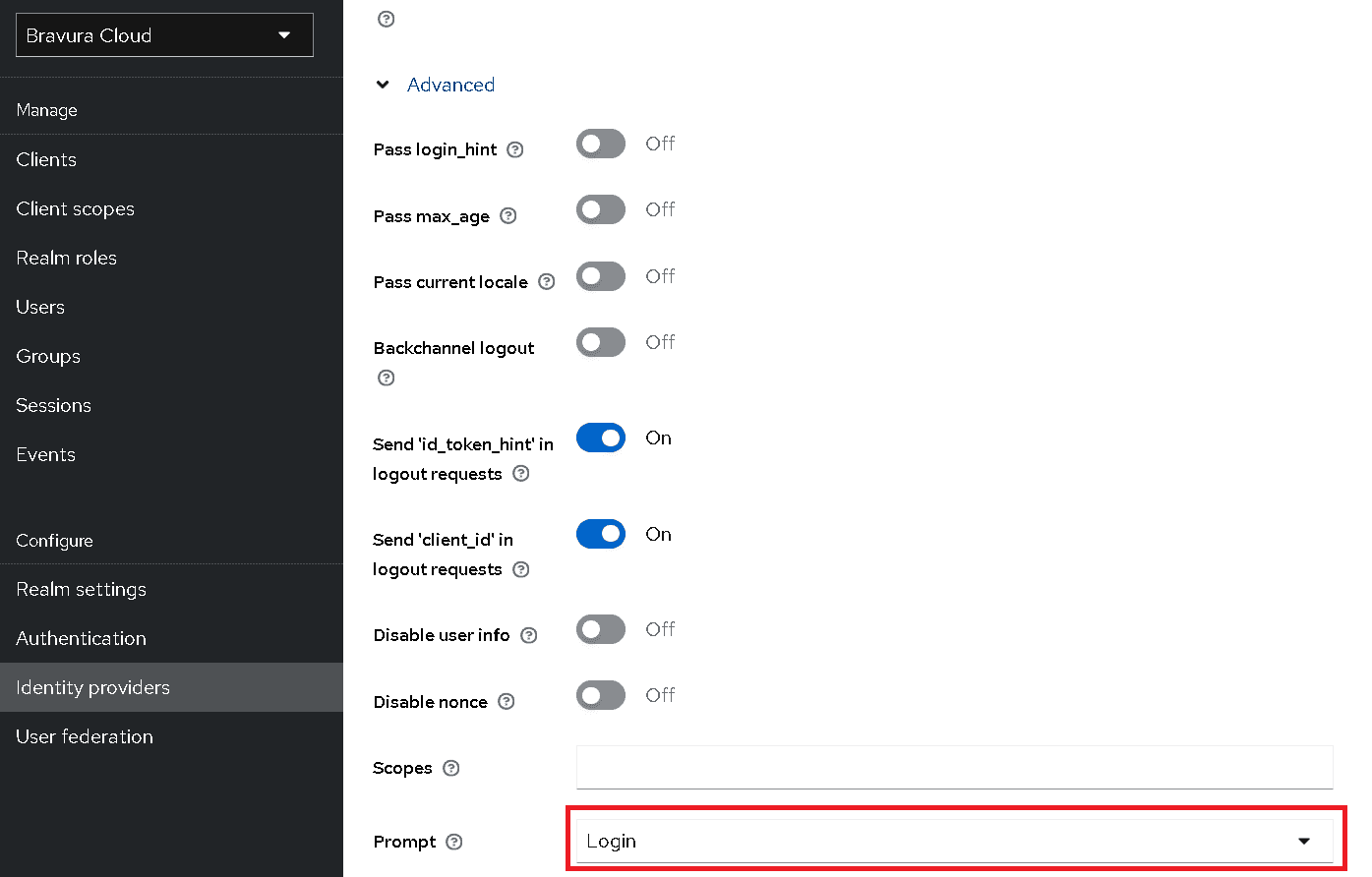Open the Prompt dropdown showing Login
The height and width of the screenshot is (877, 1372).
tap(954, 842)
